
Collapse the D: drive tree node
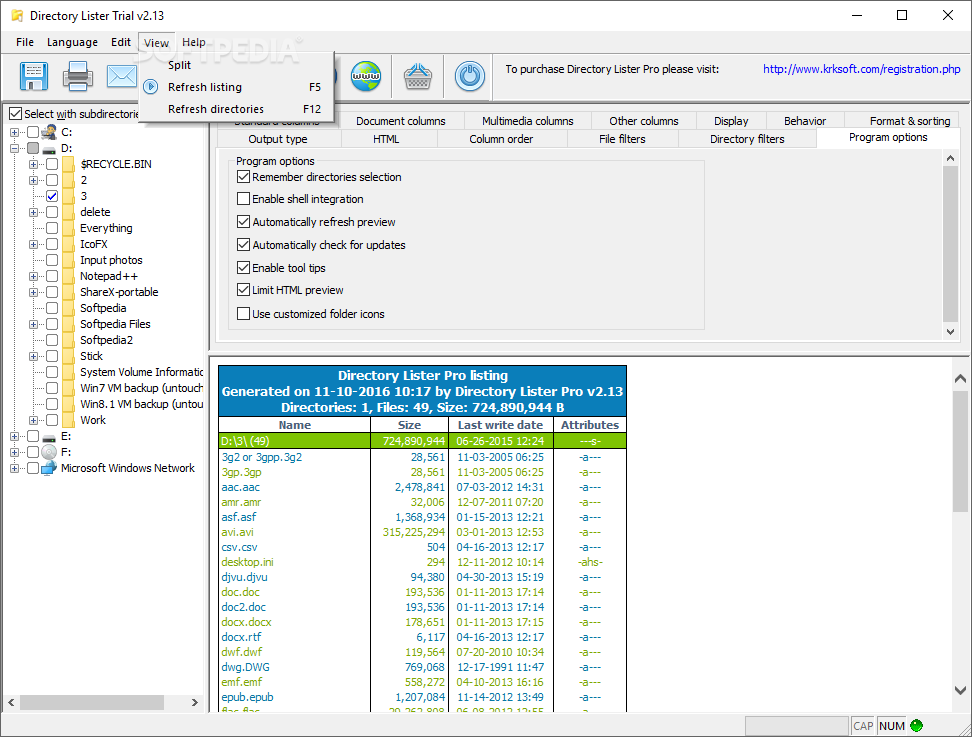pos(14,148)
